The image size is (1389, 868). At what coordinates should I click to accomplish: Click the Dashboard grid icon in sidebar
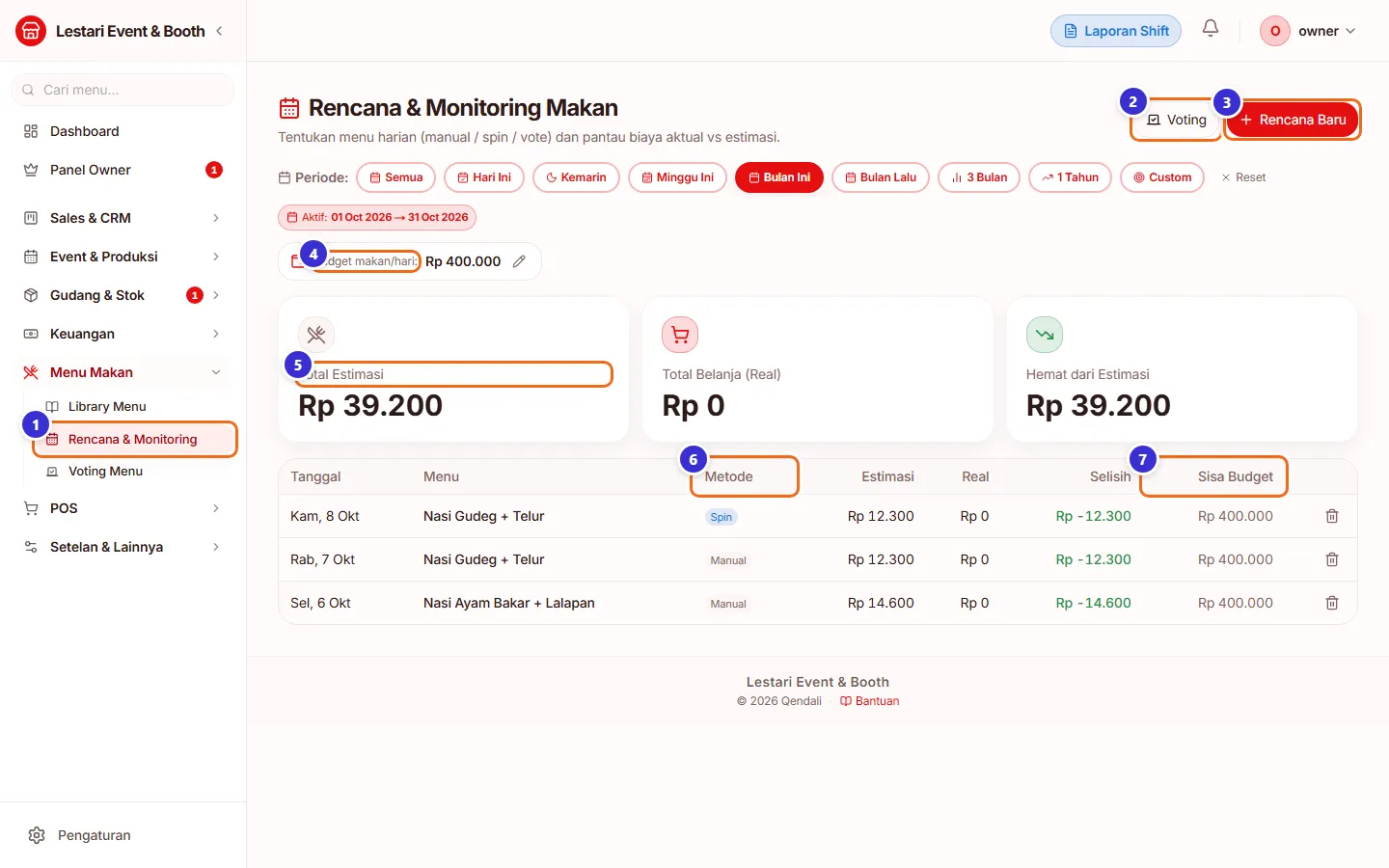pos(31,131)
